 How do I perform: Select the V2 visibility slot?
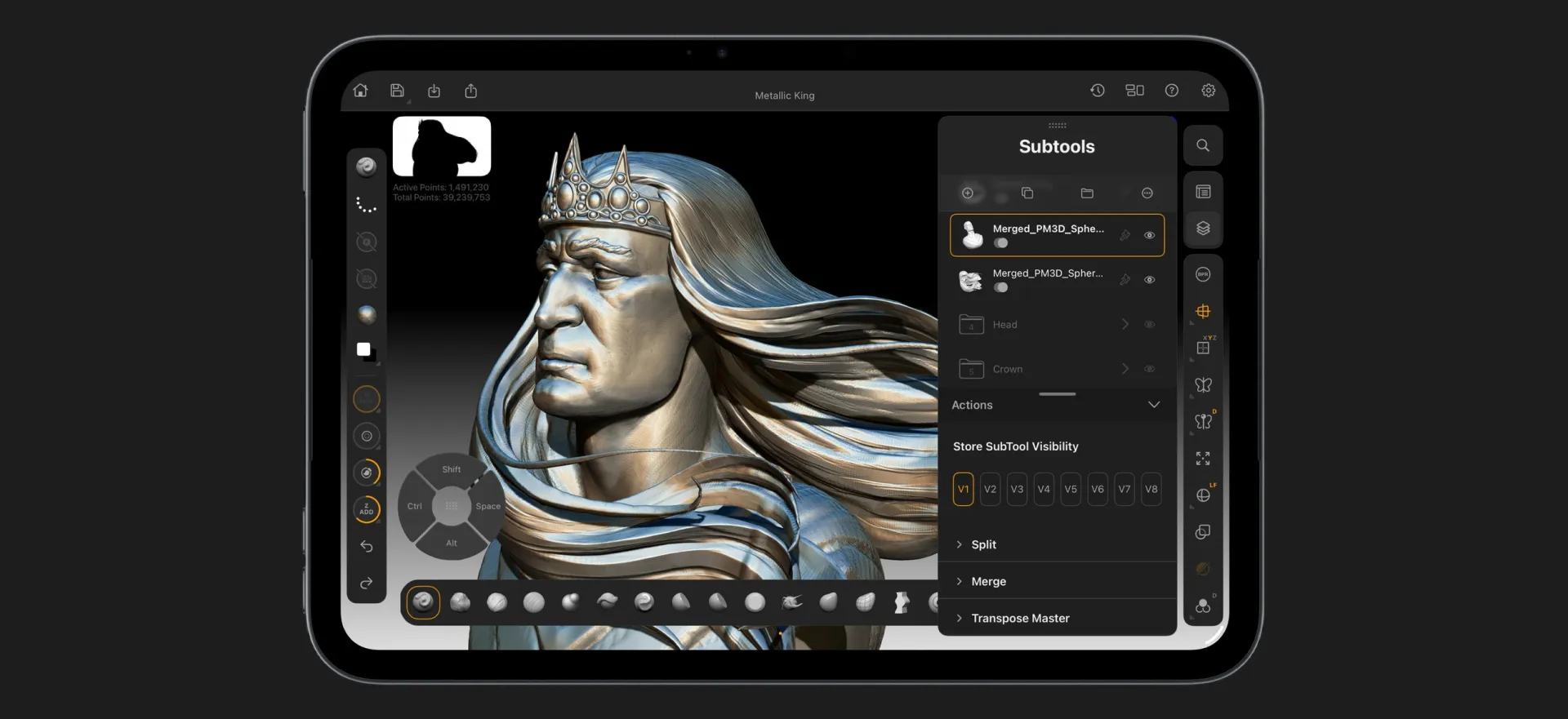[x=990, y=490]
